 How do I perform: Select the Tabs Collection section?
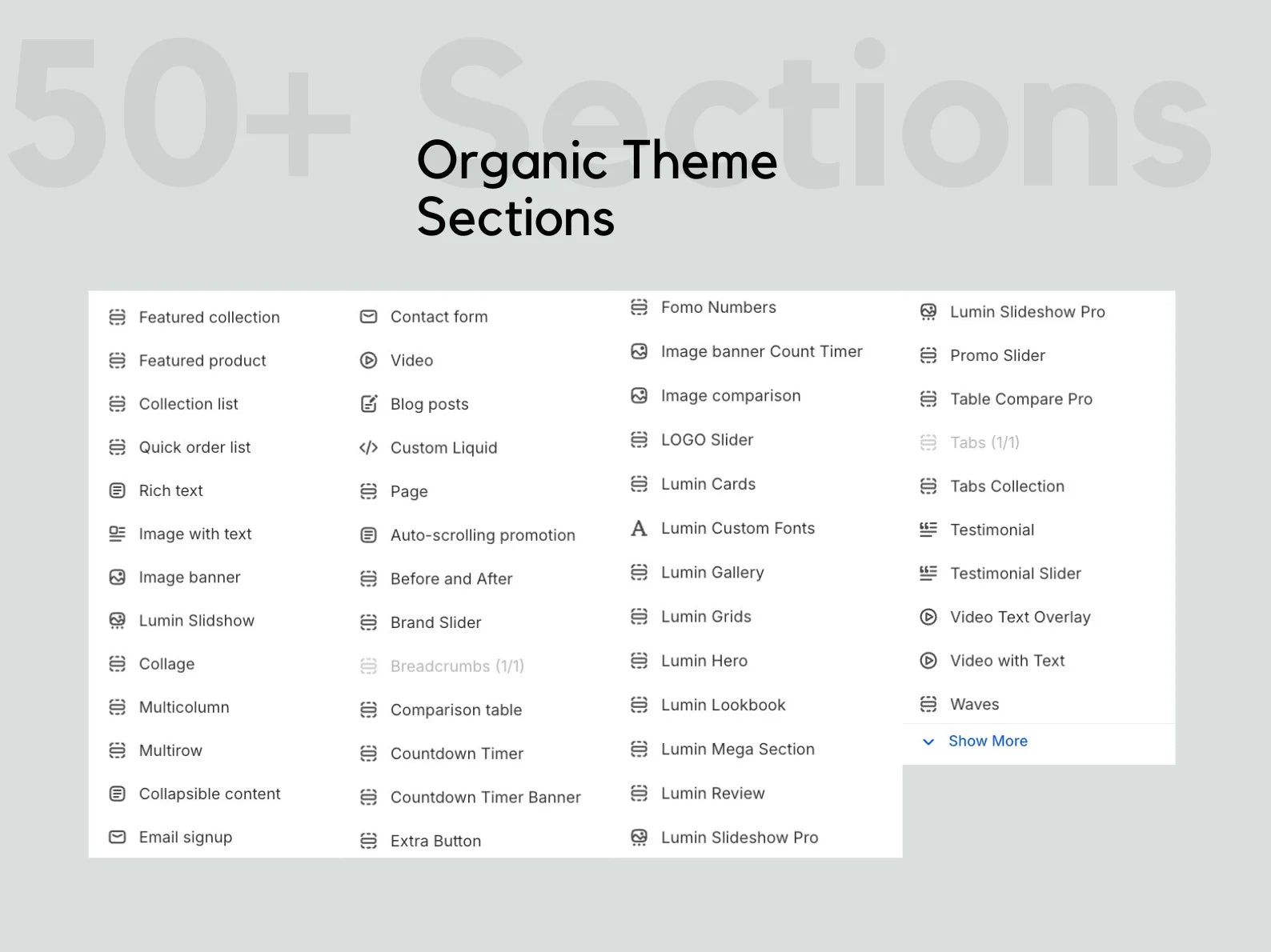[x=1007, y=486]
